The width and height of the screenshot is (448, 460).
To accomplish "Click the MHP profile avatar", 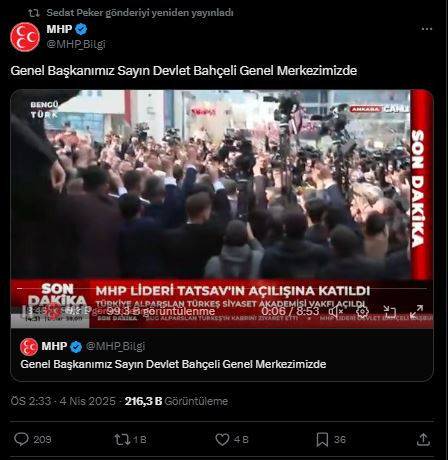I will click(x=25, y=37).
